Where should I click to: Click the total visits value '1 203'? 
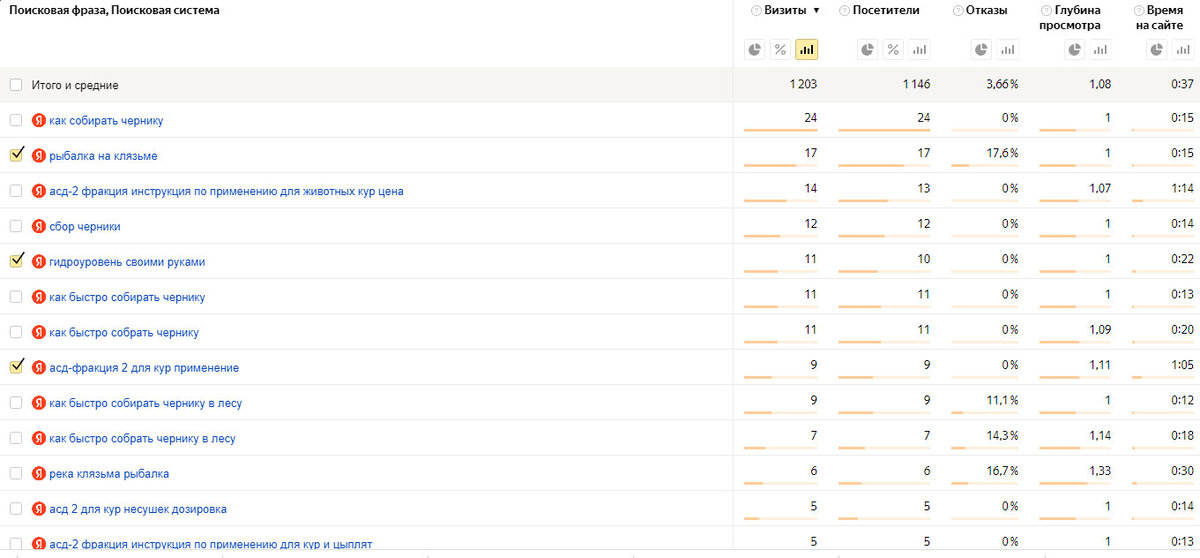point(803,85)
